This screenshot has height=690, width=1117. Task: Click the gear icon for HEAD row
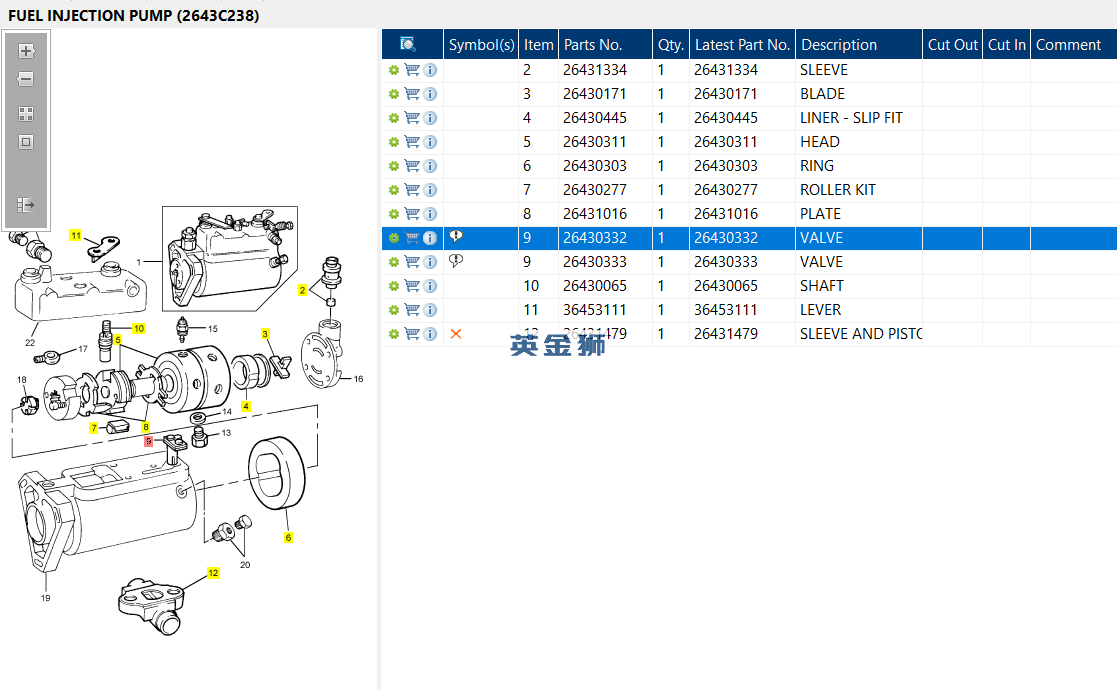pos(394,142)
